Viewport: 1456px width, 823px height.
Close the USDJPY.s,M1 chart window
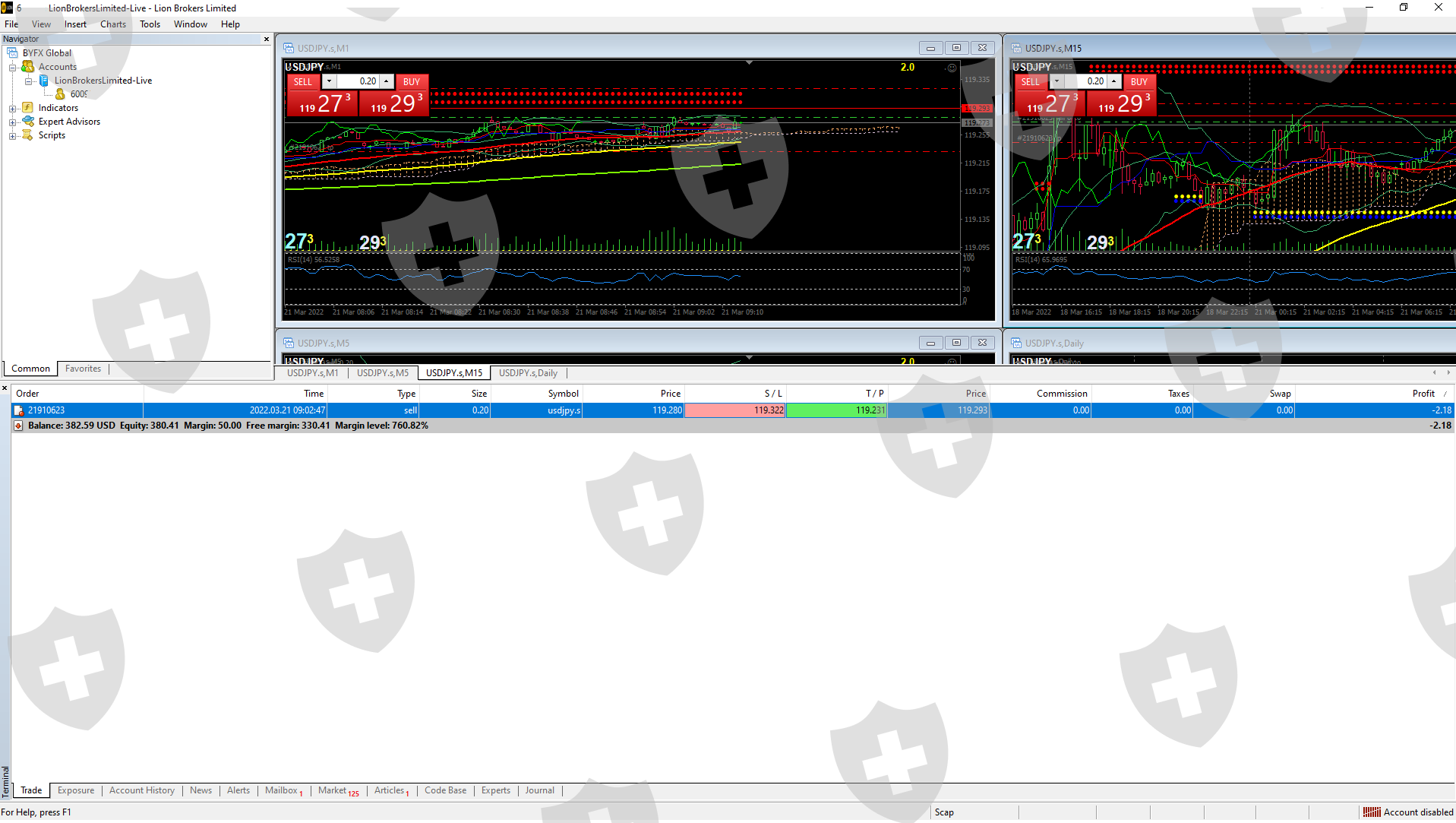click(982, 48)
